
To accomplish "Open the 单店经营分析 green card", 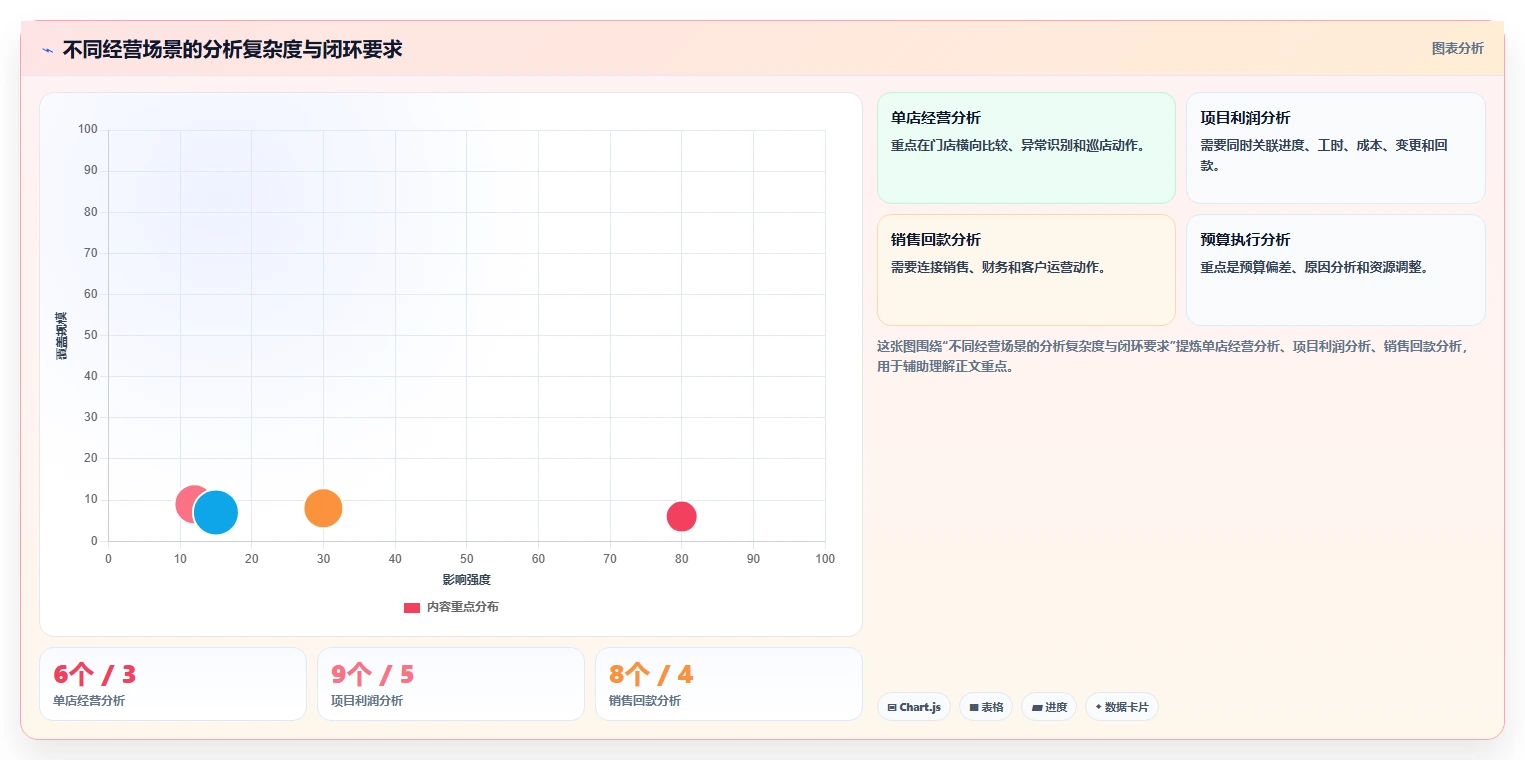I will click(1026, 148).
